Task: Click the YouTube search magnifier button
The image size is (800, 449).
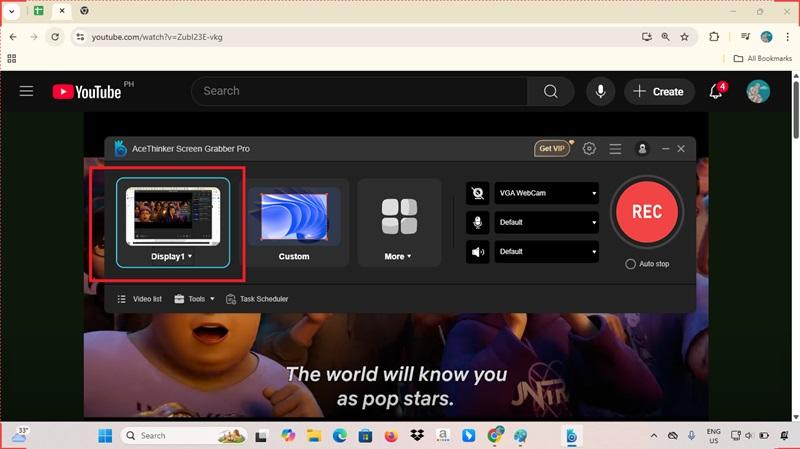Action: point(550,91)
